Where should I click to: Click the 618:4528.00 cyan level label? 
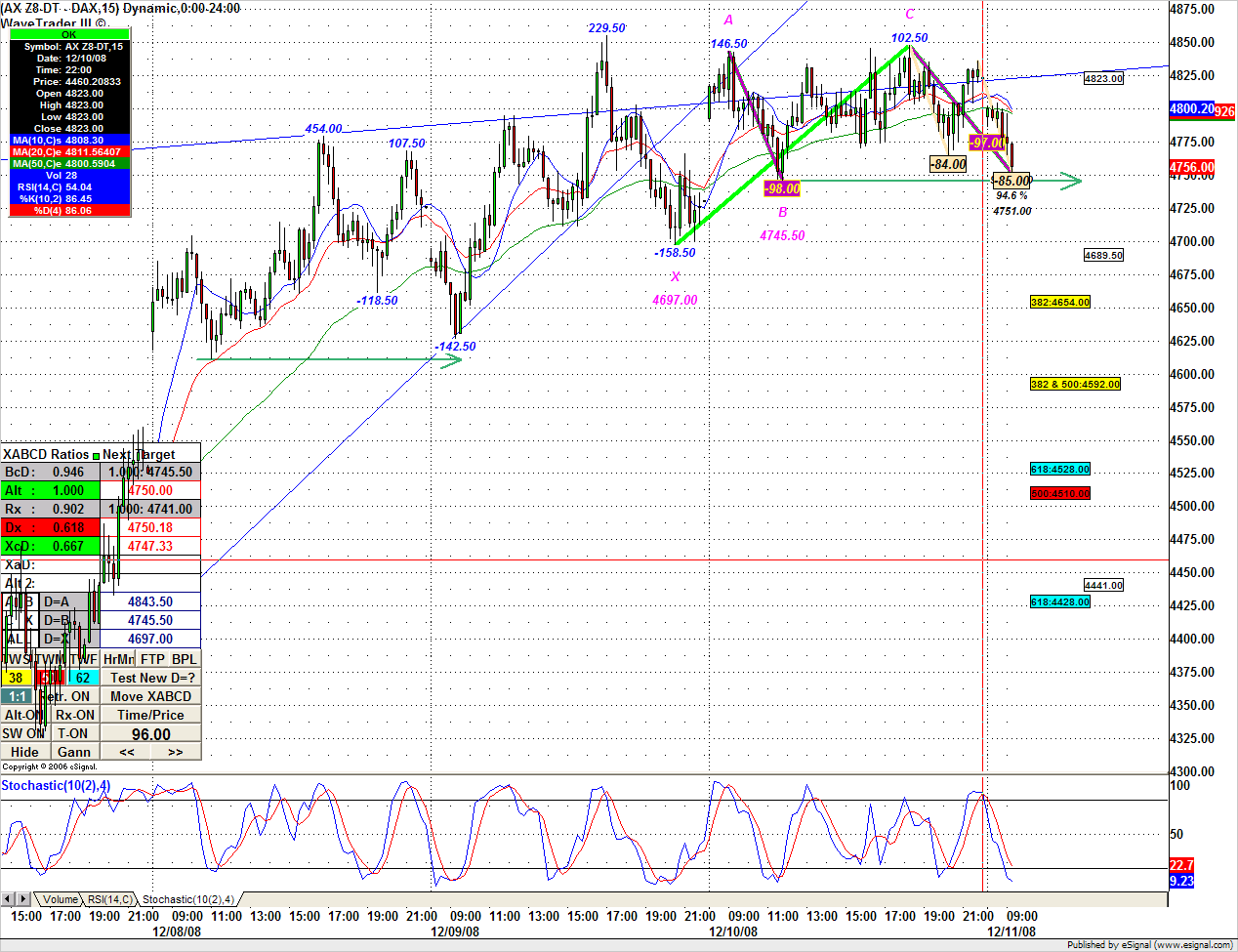click(1060, 470)
